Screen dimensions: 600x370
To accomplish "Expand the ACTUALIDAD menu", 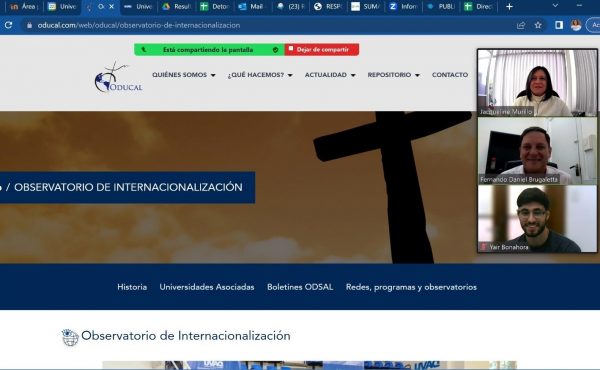I will tap(330, 75).
